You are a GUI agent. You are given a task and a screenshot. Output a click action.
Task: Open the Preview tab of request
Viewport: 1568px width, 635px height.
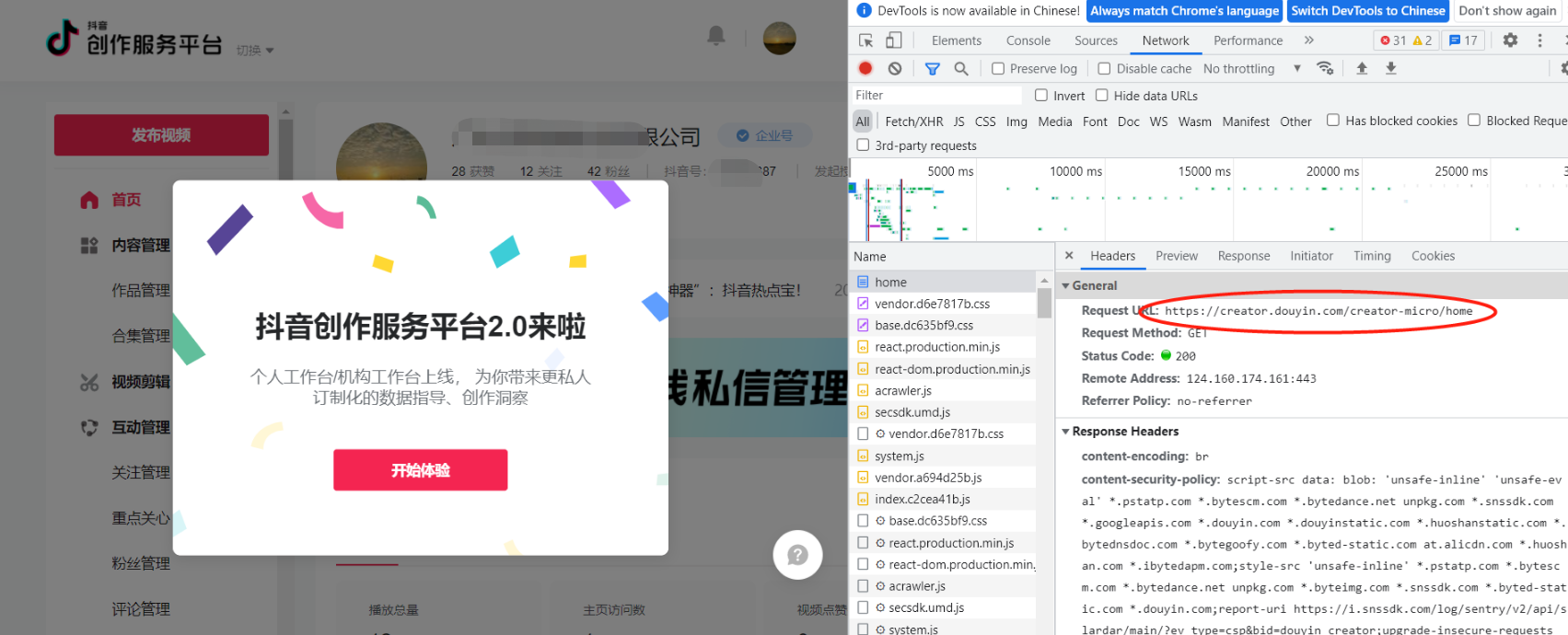click(x=1177, y=256)
